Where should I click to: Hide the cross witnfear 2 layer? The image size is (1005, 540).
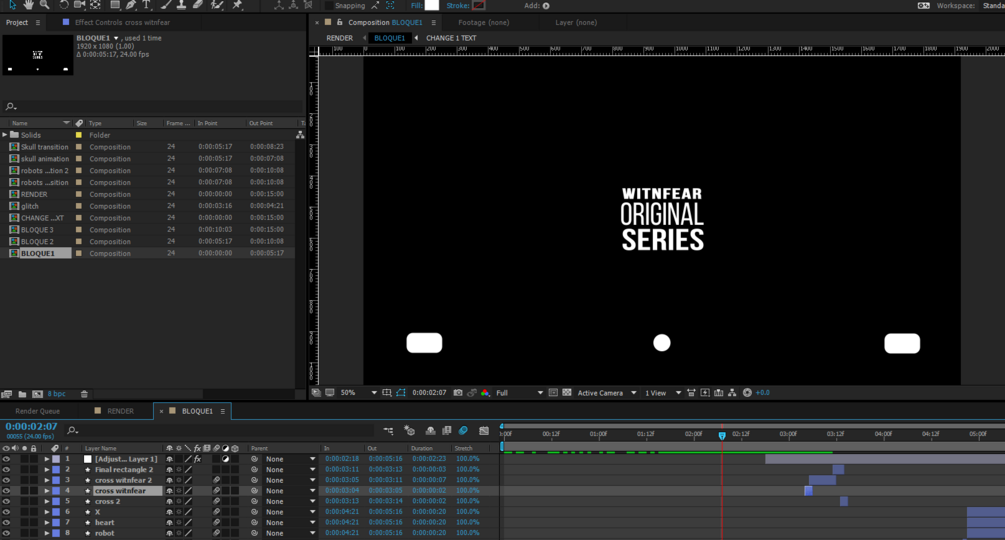(6, 480)
